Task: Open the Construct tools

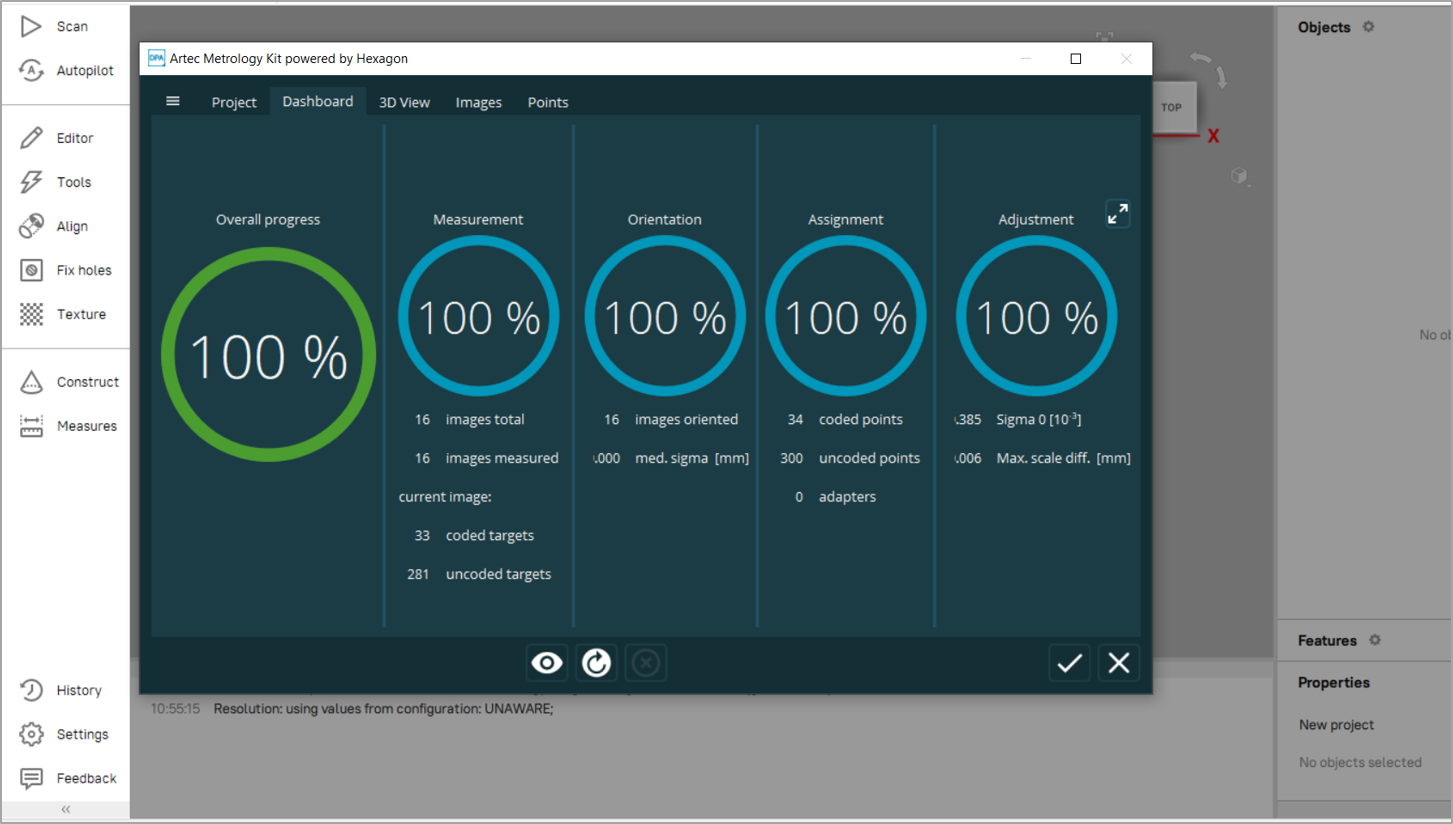Action: (69, 382)
